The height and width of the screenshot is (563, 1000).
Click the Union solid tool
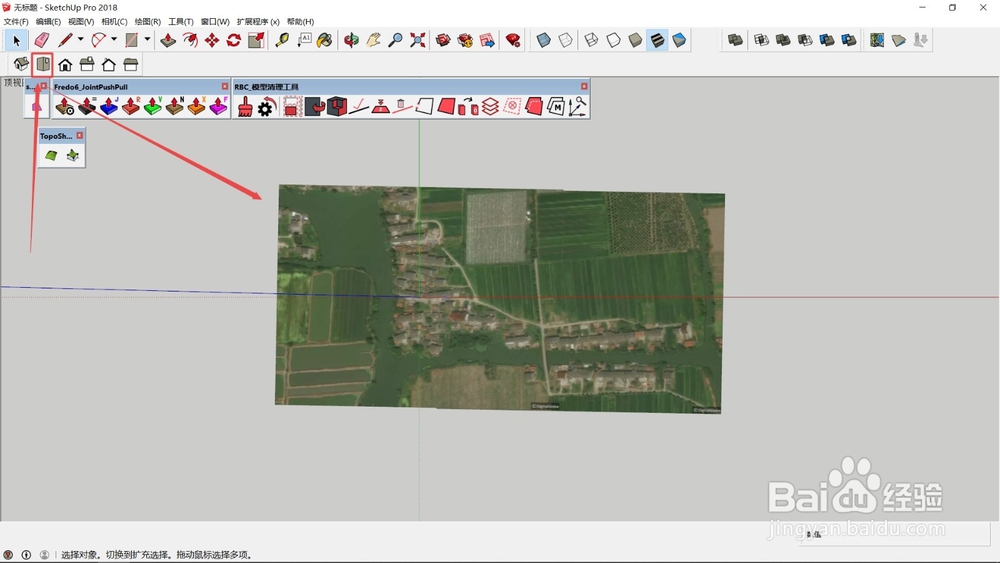tap(783, 40)
